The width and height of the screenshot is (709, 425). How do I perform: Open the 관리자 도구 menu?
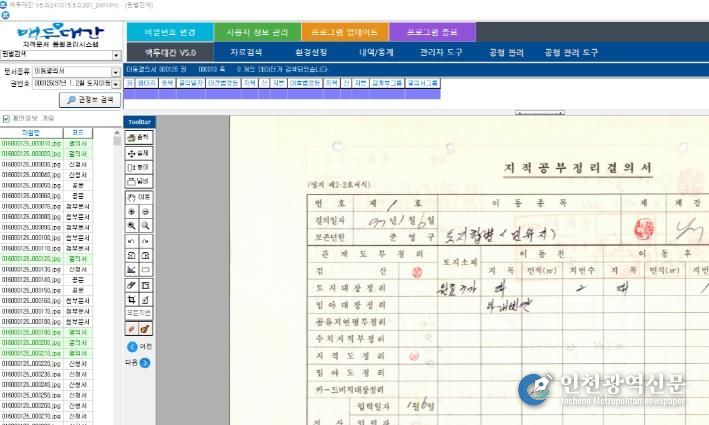tap(440, 52)
